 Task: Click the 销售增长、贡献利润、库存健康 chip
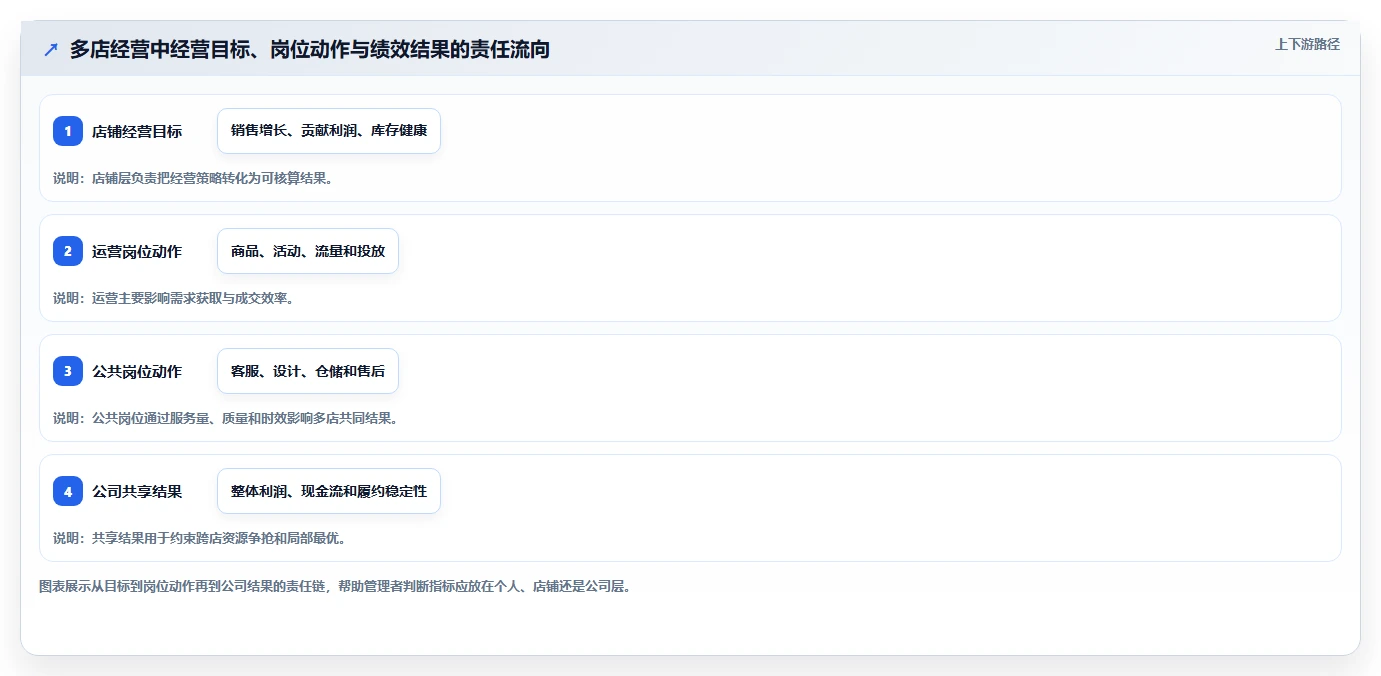coord(329,131)
